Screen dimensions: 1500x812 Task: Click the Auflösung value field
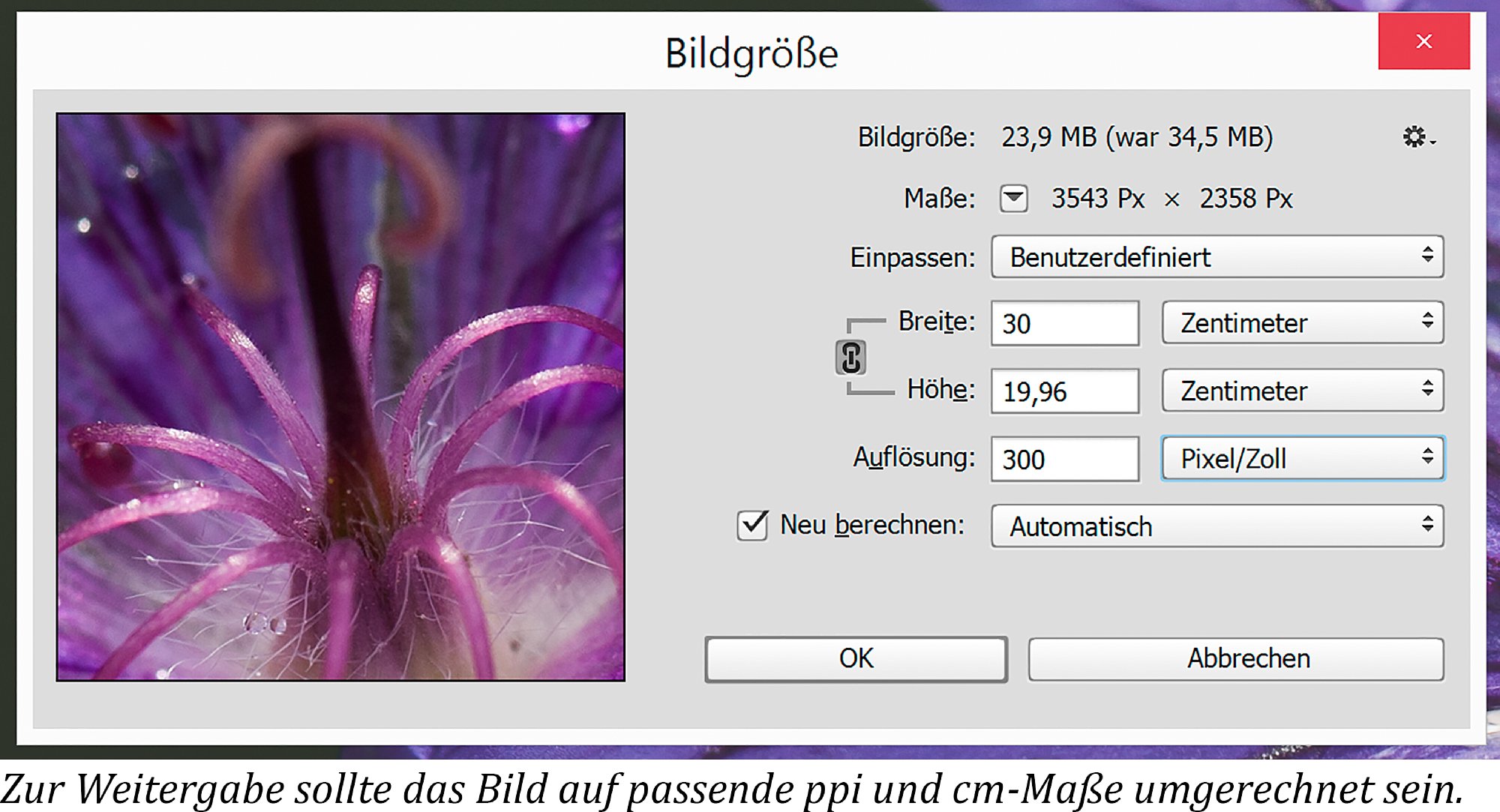click(x=1065, y=459)
